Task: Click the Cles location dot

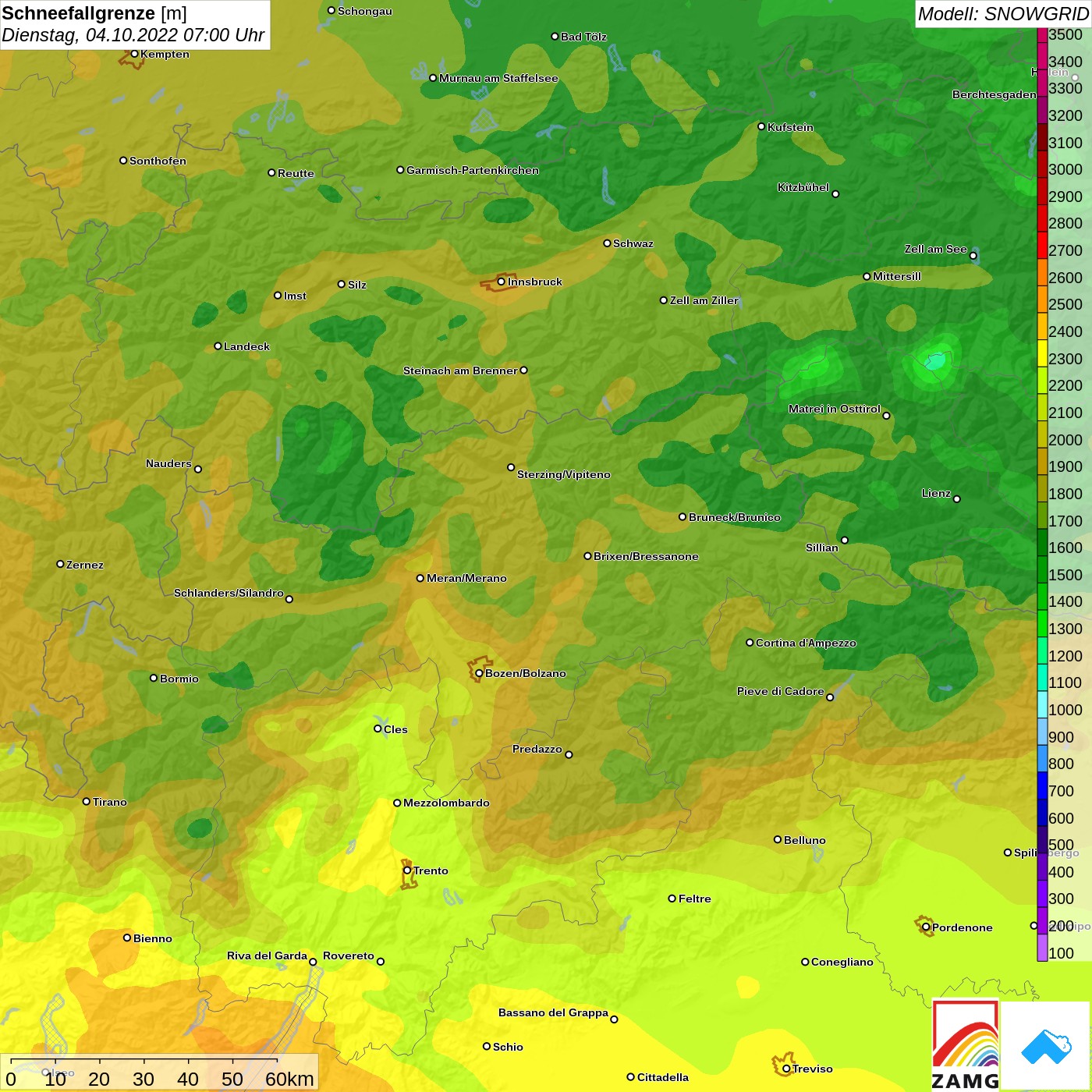Action: tap(378, 729)
